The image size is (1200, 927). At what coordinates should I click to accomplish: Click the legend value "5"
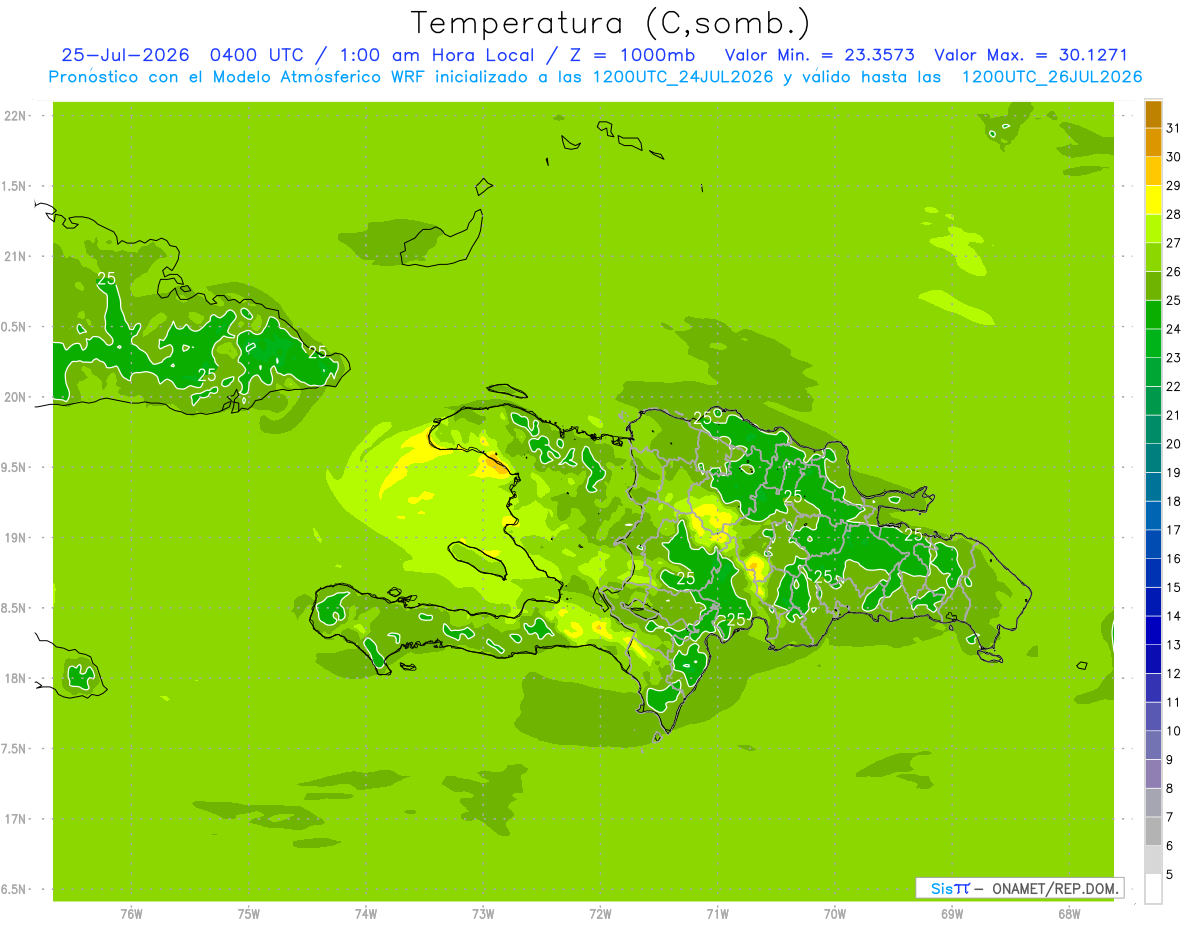(1170, 875)
